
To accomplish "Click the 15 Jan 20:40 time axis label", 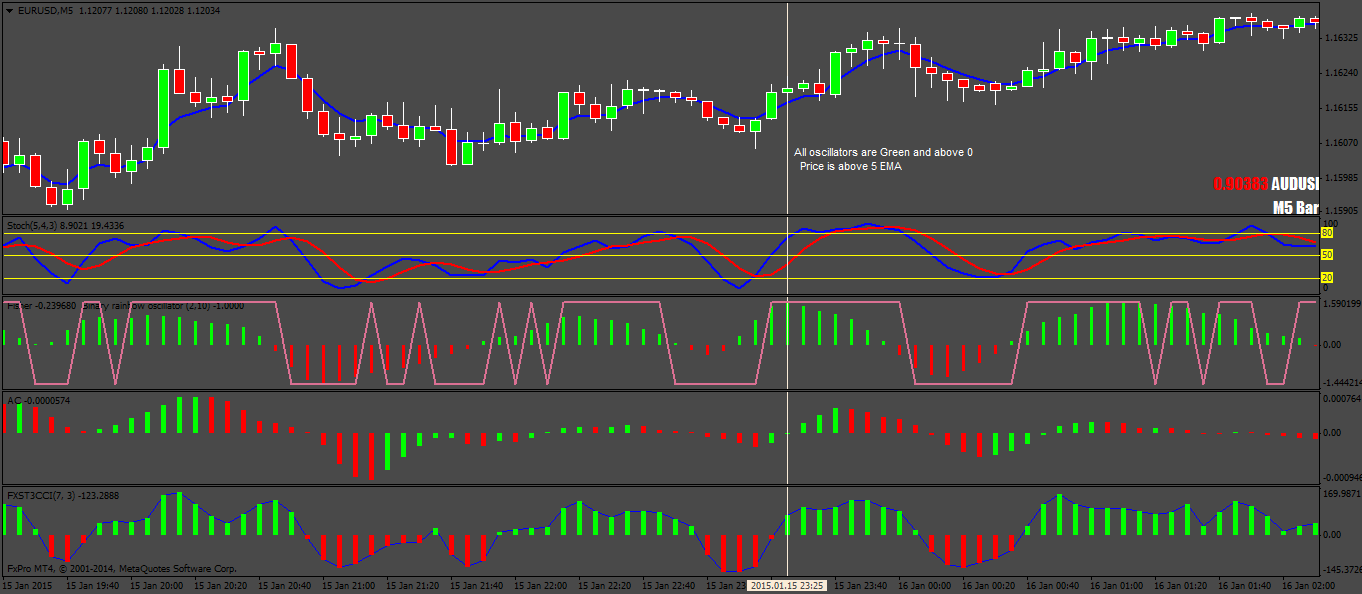I will 285,585.
